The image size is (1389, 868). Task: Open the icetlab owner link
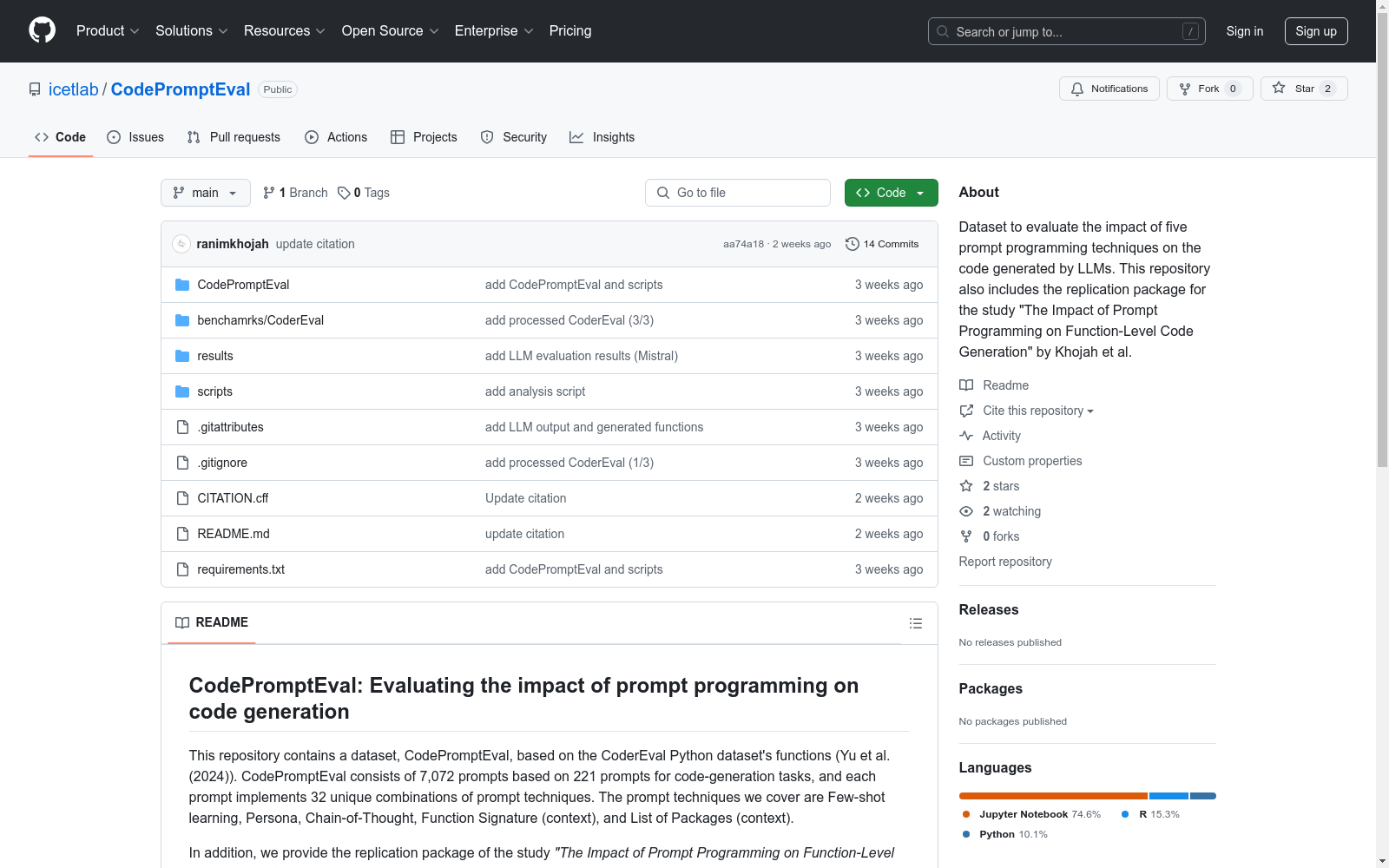click(x=74, y=89)
